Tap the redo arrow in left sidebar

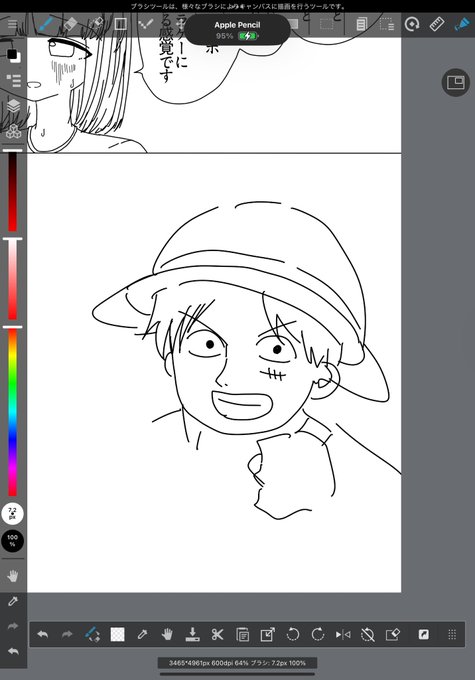(x=13, y=626)
